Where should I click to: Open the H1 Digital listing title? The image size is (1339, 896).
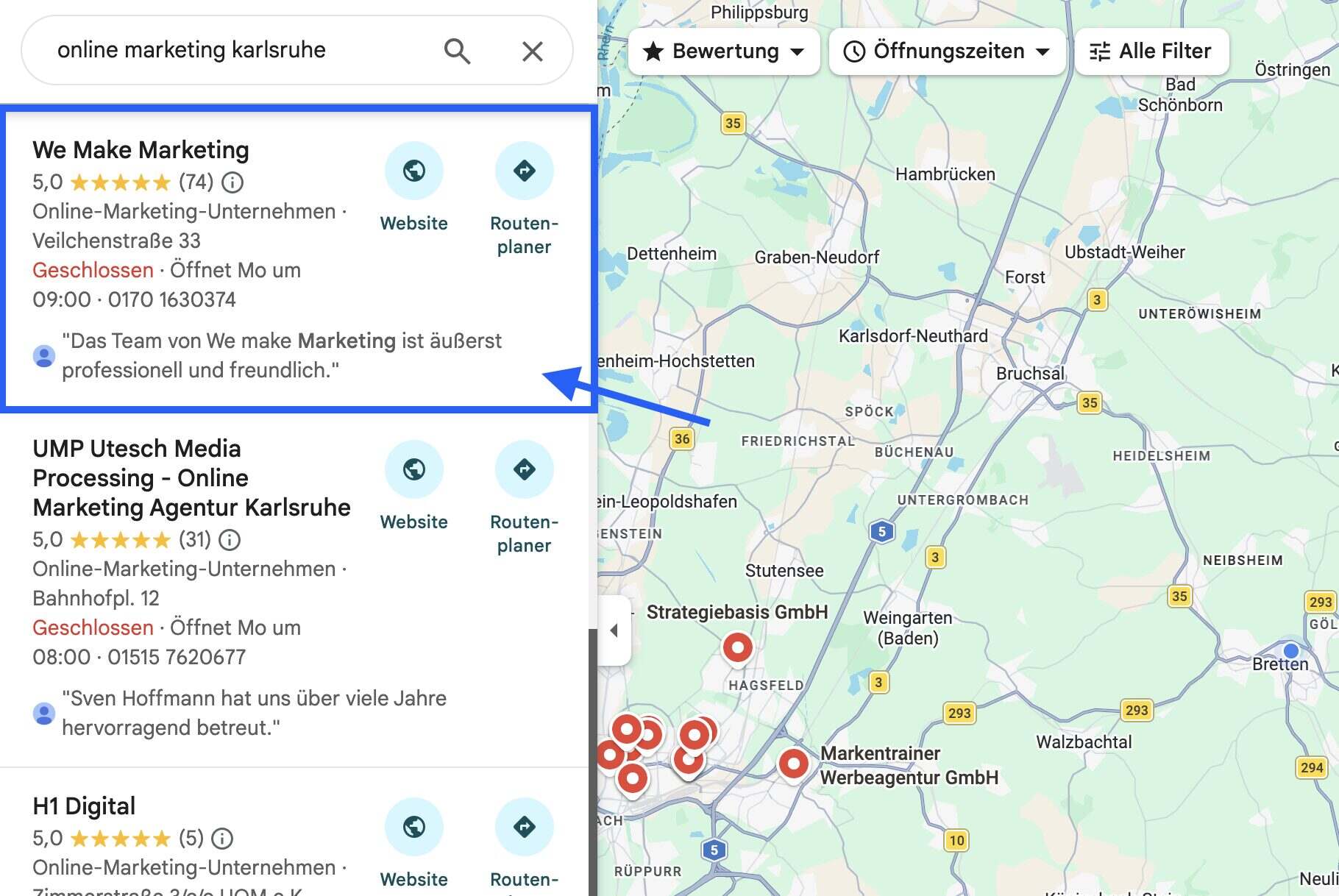84,806
